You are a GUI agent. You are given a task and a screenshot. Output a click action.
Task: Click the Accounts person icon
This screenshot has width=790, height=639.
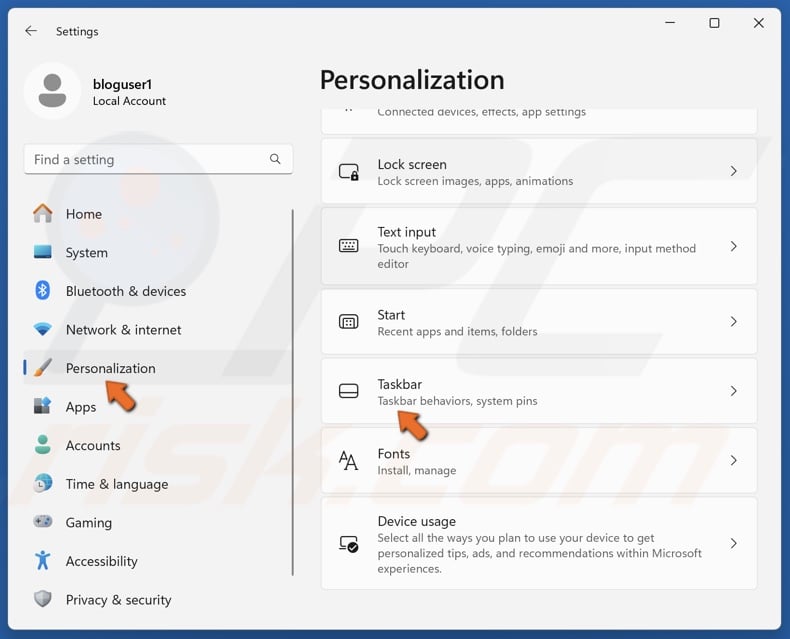(43, 445)
